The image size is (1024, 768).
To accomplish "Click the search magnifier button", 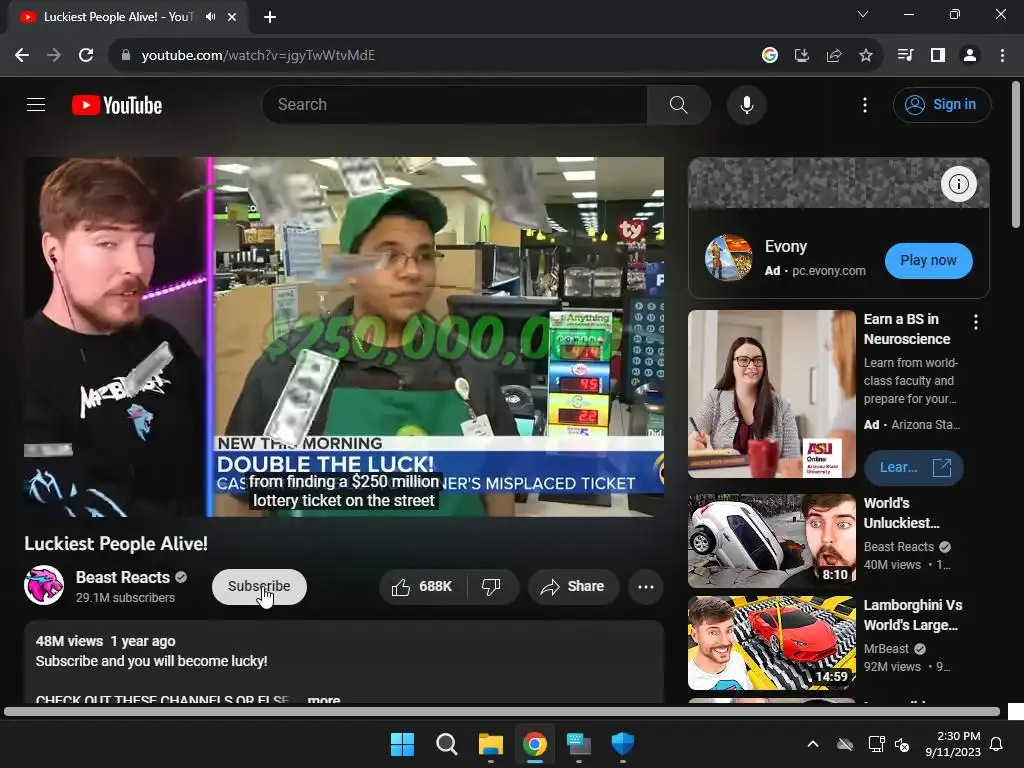I will coord(679,104).
